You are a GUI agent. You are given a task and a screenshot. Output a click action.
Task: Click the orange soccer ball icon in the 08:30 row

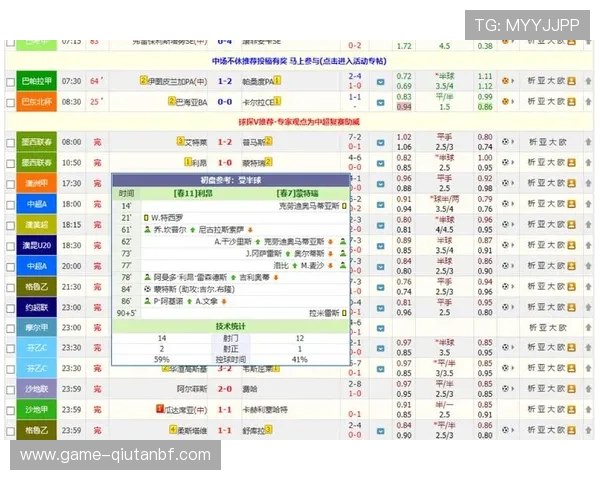[x=505, y=102]
